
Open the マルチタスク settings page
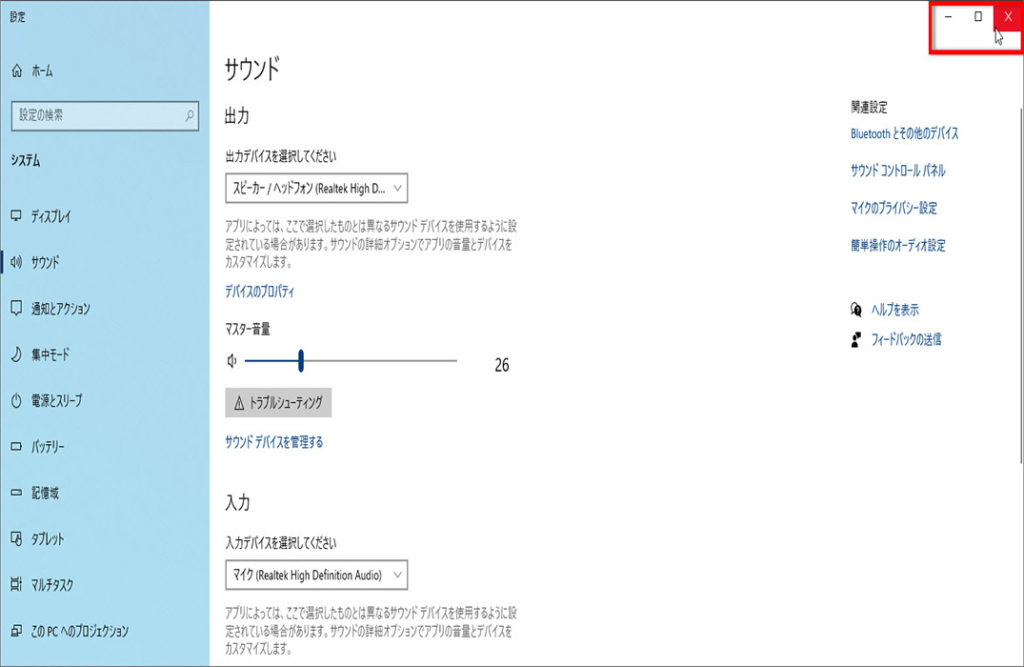tap(52, 585)
